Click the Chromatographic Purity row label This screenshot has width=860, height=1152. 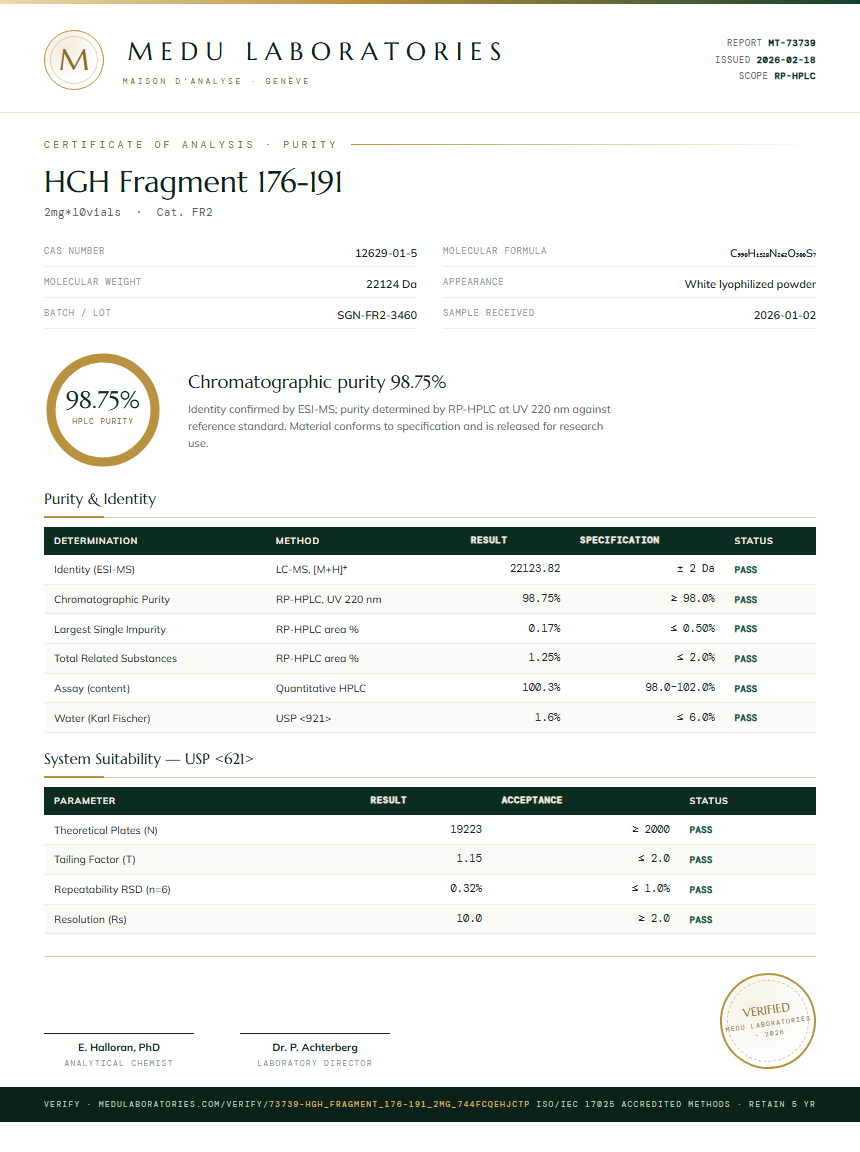(112, 600)
